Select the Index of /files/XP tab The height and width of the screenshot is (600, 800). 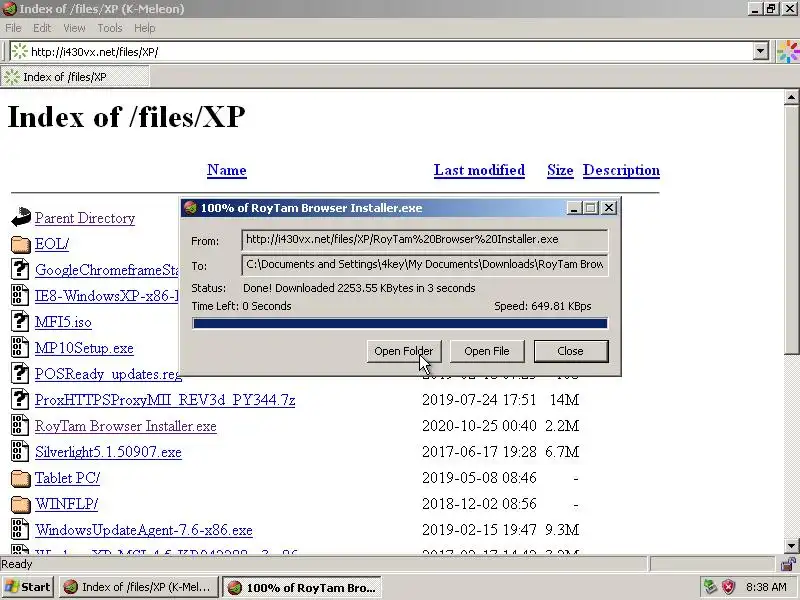pyautogui.click(x=75, y=77)
